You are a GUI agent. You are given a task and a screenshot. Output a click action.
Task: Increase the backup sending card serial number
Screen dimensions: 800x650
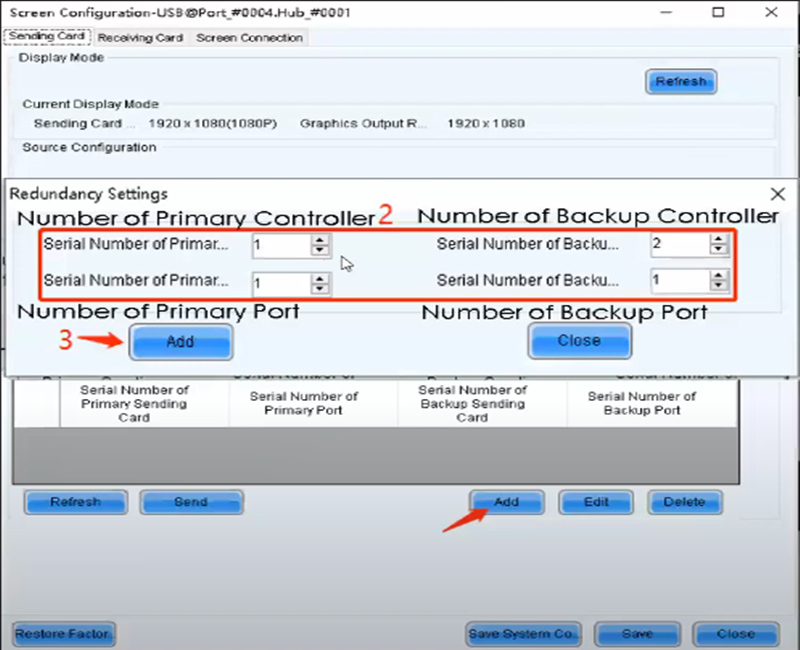pos(717,240)
